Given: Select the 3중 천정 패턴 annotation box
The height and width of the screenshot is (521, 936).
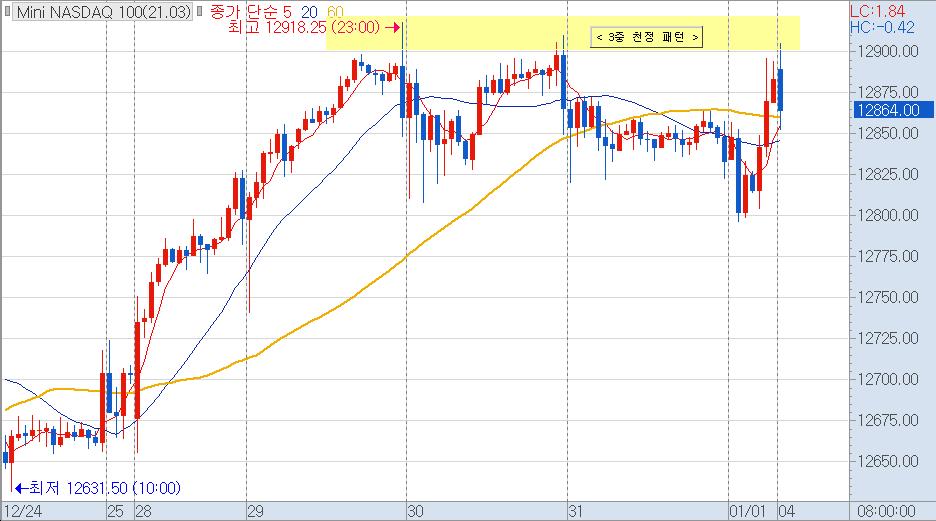Looking at the screenshot, I should [646, 37].
